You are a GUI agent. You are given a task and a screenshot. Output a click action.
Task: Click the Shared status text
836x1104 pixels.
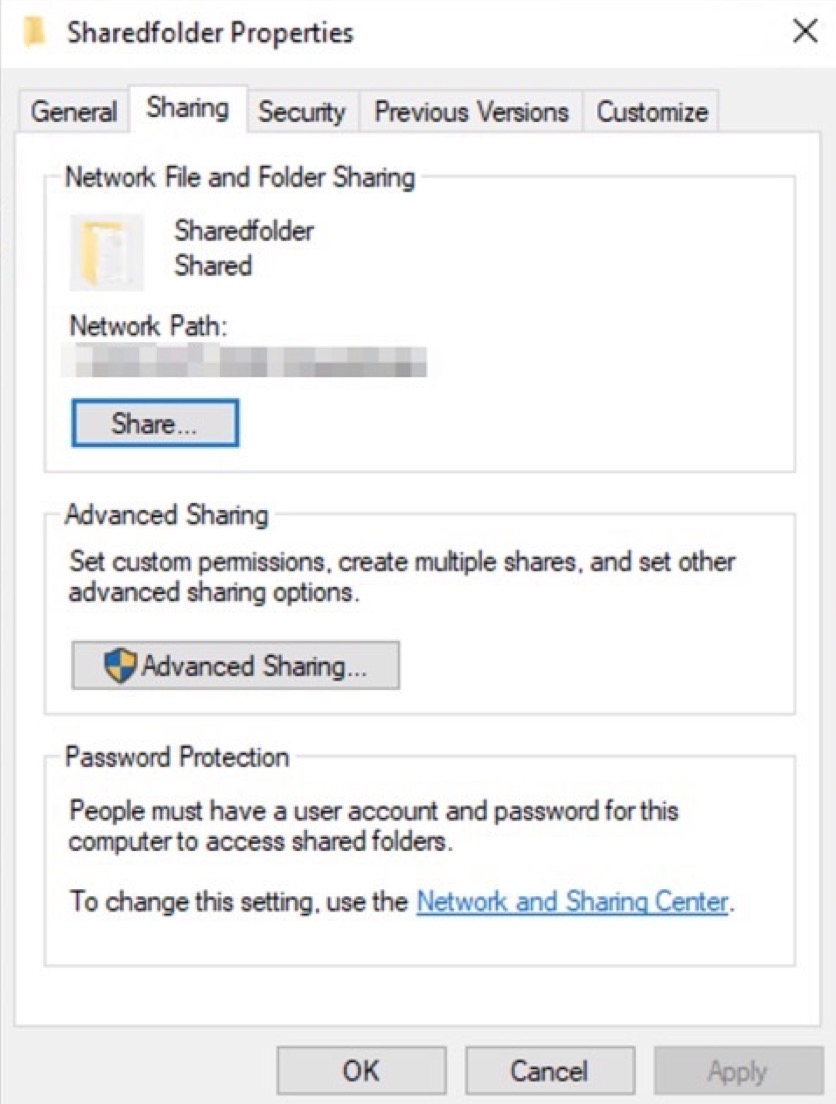pyautogui.click(x=213, y=266)
